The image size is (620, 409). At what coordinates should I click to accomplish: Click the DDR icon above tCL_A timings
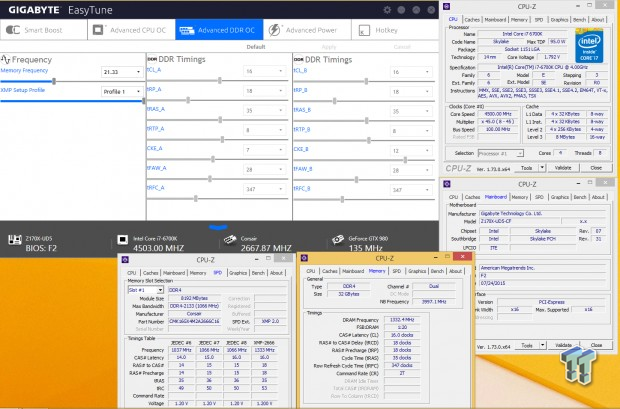(x=152, y=59)
